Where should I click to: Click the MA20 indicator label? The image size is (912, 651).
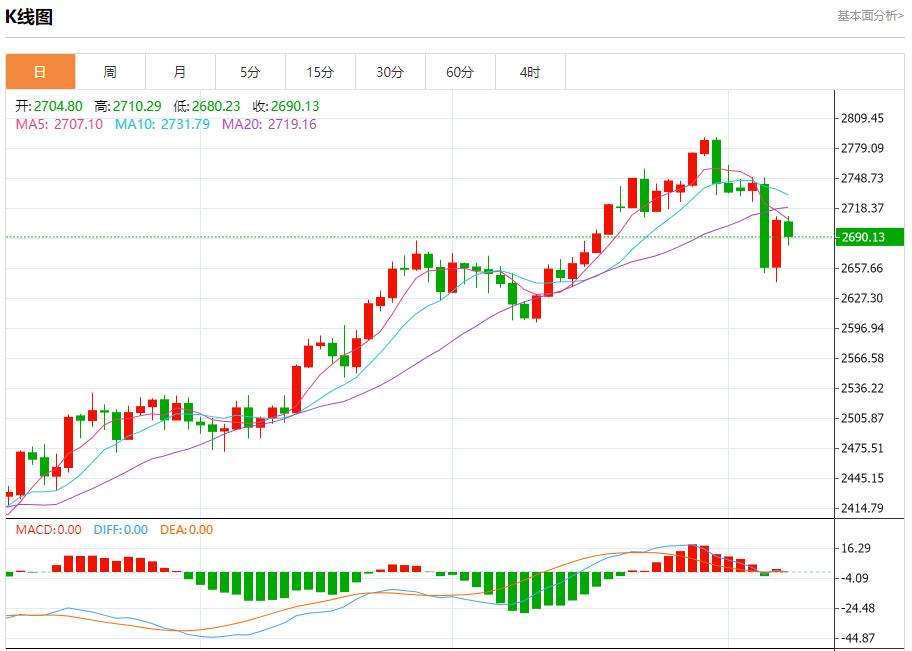[269, 124]
